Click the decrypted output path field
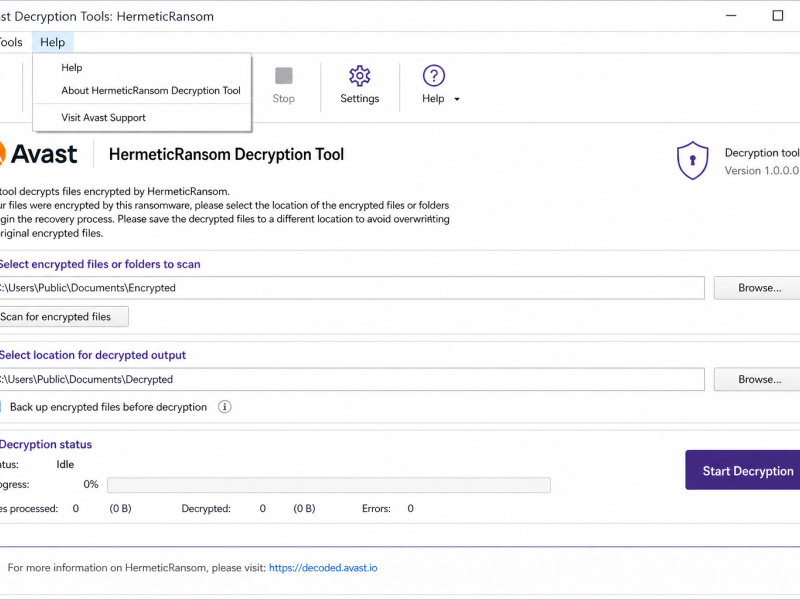 click(x=352, y=379)
